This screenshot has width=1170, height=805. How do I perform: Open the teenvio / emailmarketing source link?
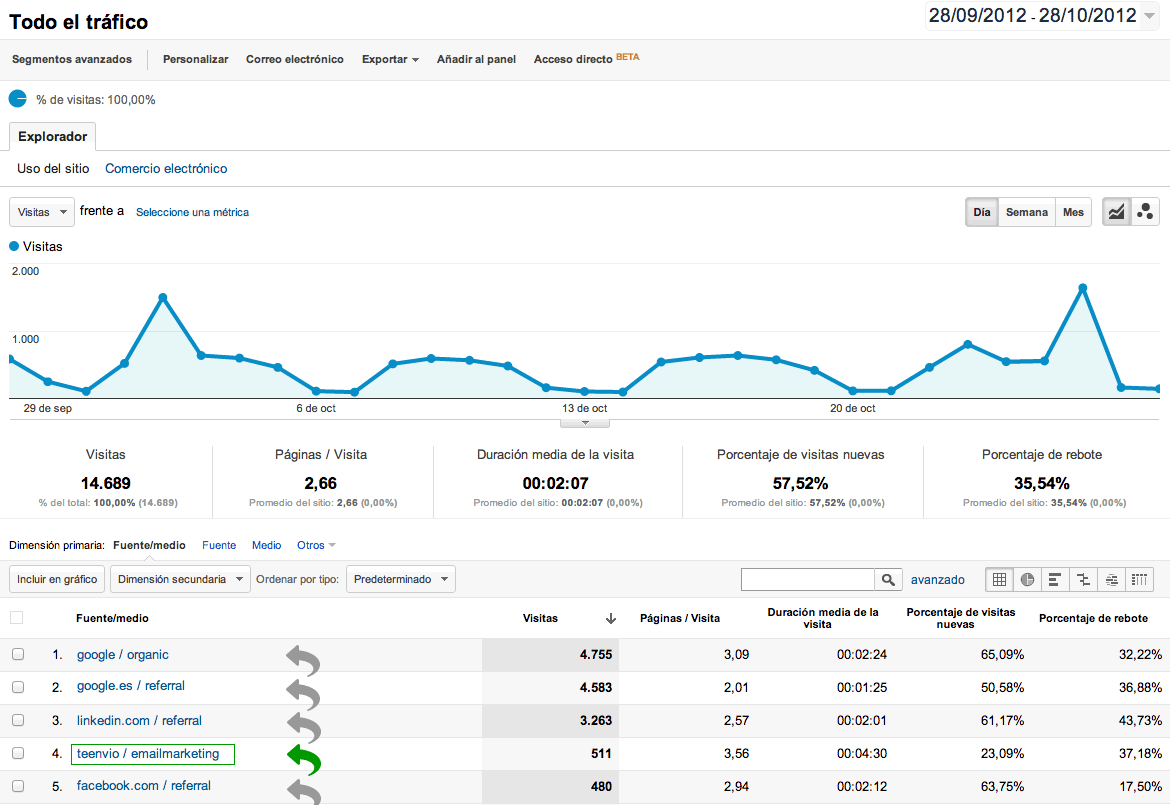click(x=148, y=754)
